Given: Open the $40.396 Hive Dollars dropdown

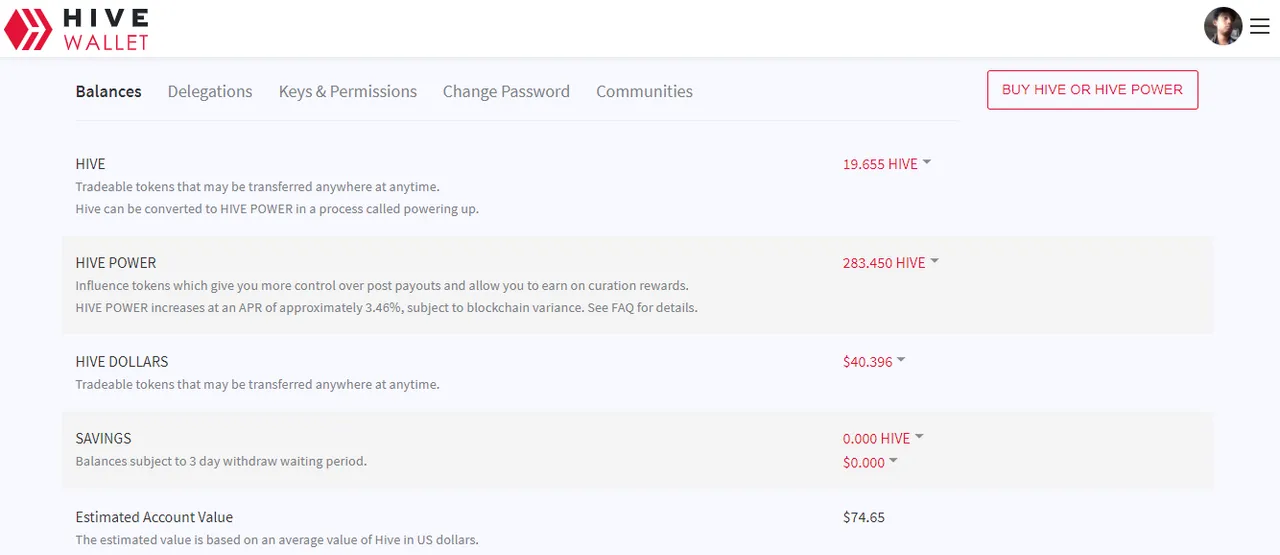Looking at the screenshot, I should [x=874, y=362].
